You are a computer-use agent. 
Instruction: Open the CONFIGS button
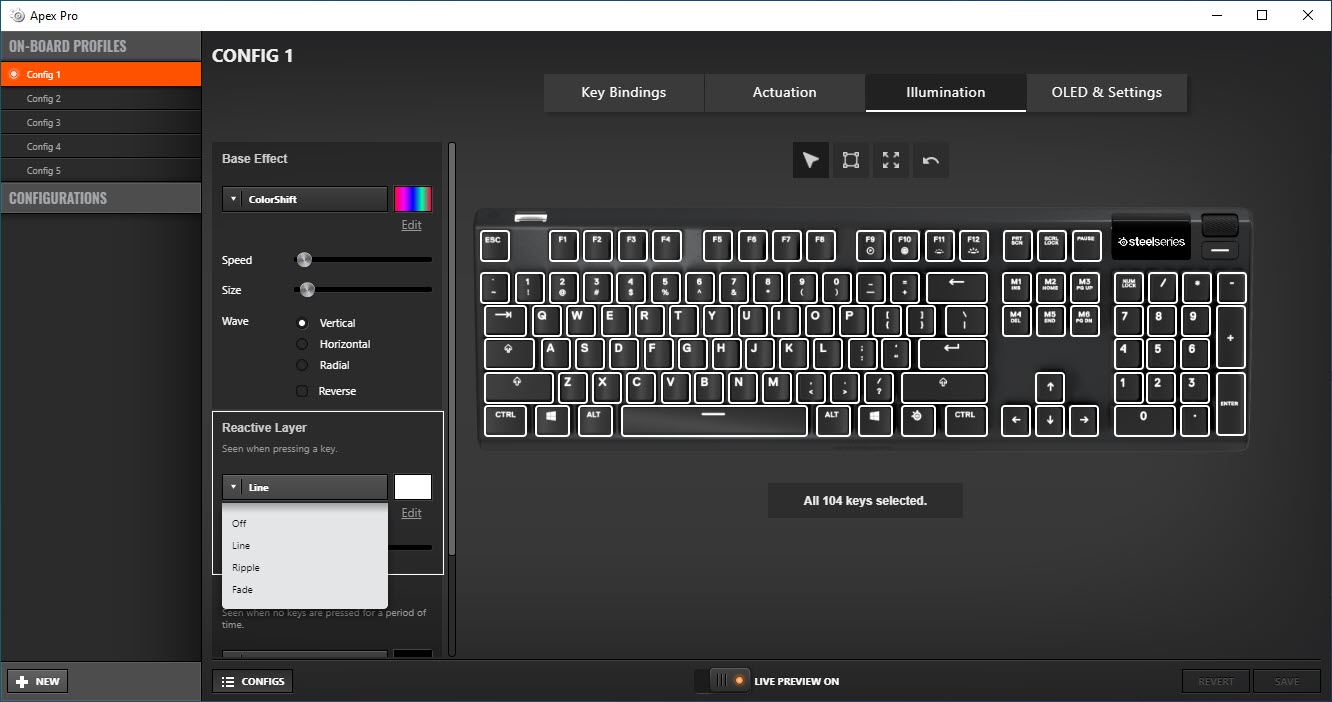pos(253,681)
